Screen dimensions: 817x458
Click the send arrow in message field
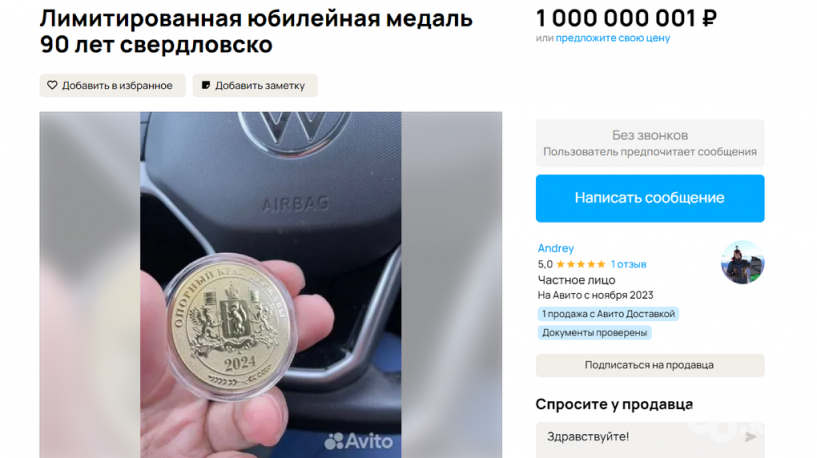click(x=750, y=437)
